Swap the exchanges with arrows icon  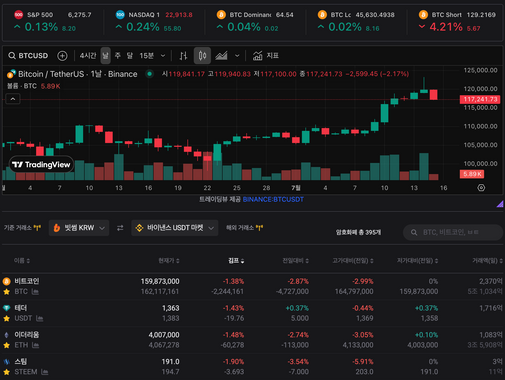coord(120,228)
